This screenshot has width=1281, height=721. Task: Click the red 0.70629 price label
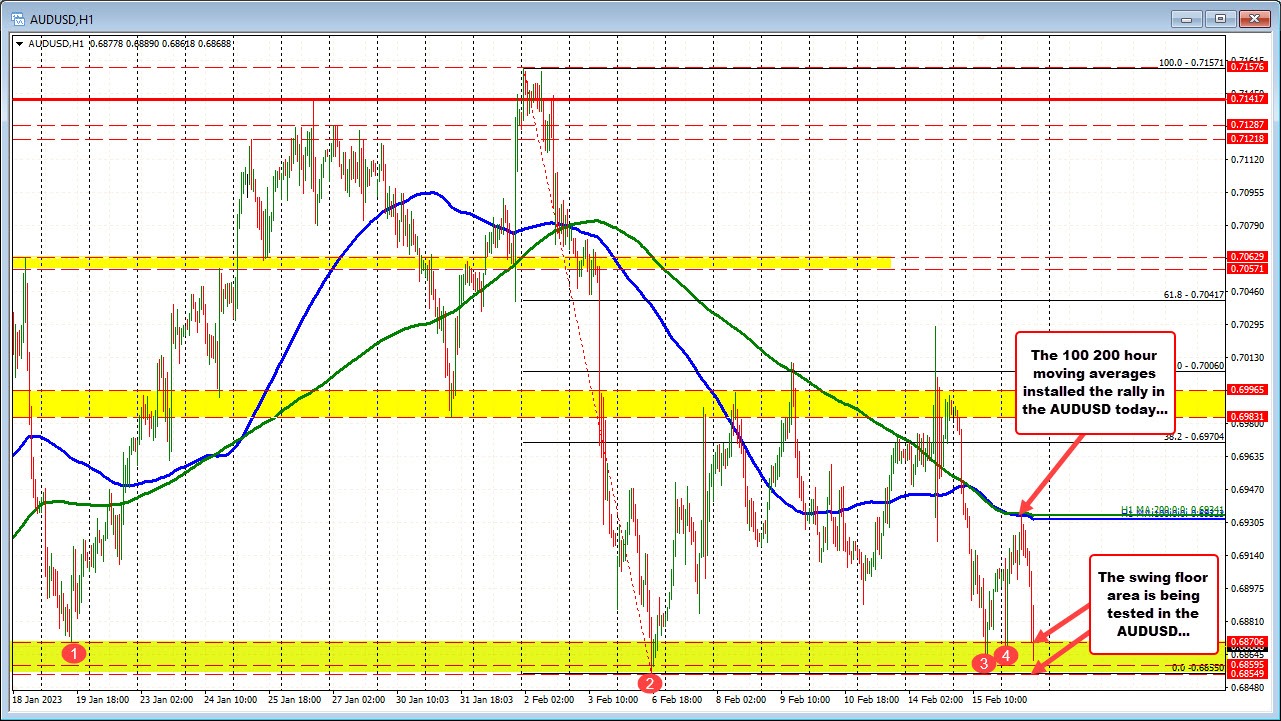tap(1251, 257)
